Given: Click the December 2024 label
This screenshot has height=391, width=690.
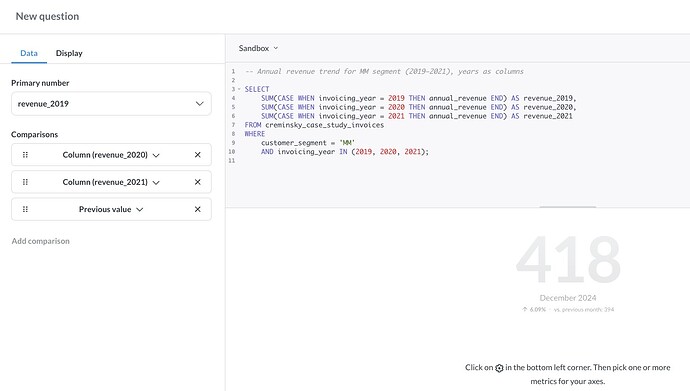Looking at the screenshot, I should point(568,298).
